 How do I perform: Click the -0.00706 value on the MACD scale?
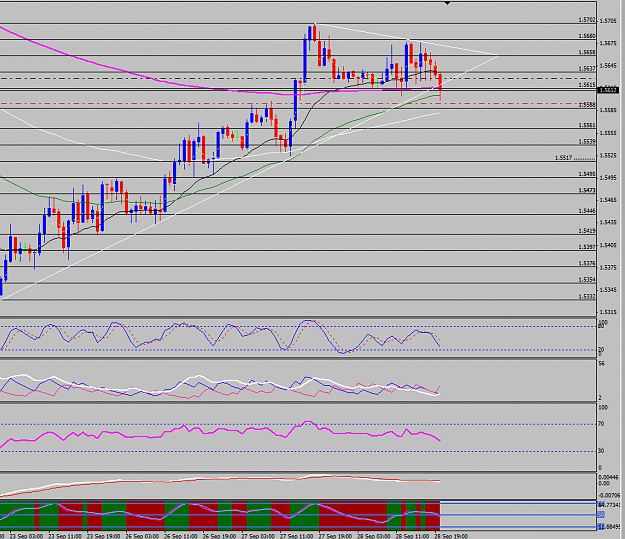click(609, 496)
